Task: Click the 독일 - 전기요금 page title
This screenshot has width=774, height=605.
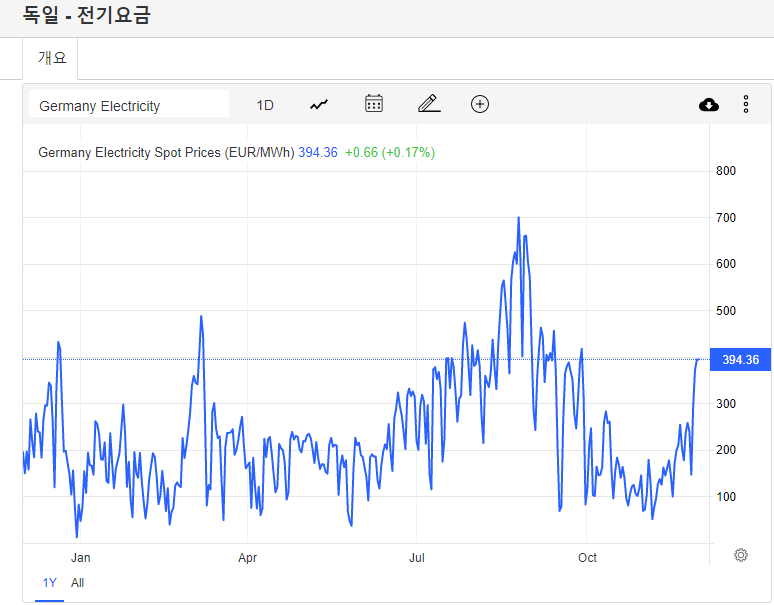Action: pos(87,14)
